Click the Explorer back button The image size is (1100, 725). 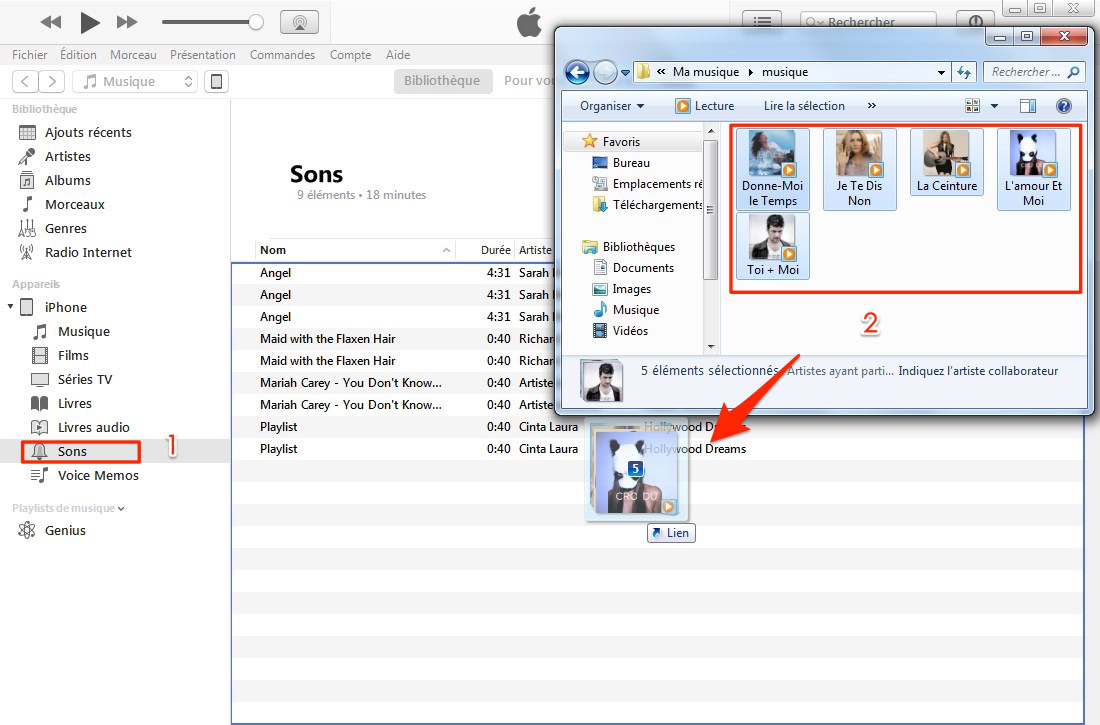click(577, 72)
